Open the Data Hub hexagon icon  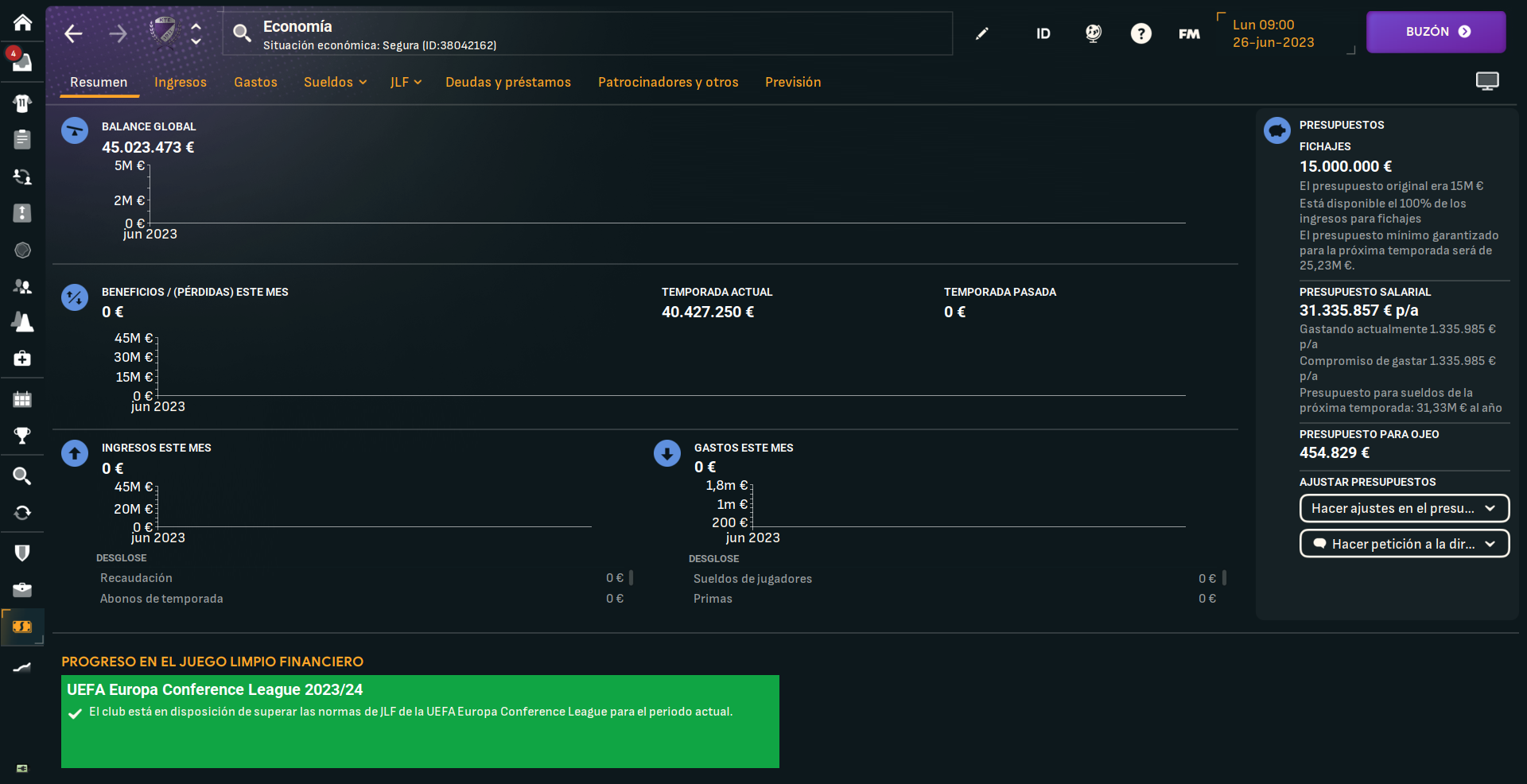click(22, 250)
